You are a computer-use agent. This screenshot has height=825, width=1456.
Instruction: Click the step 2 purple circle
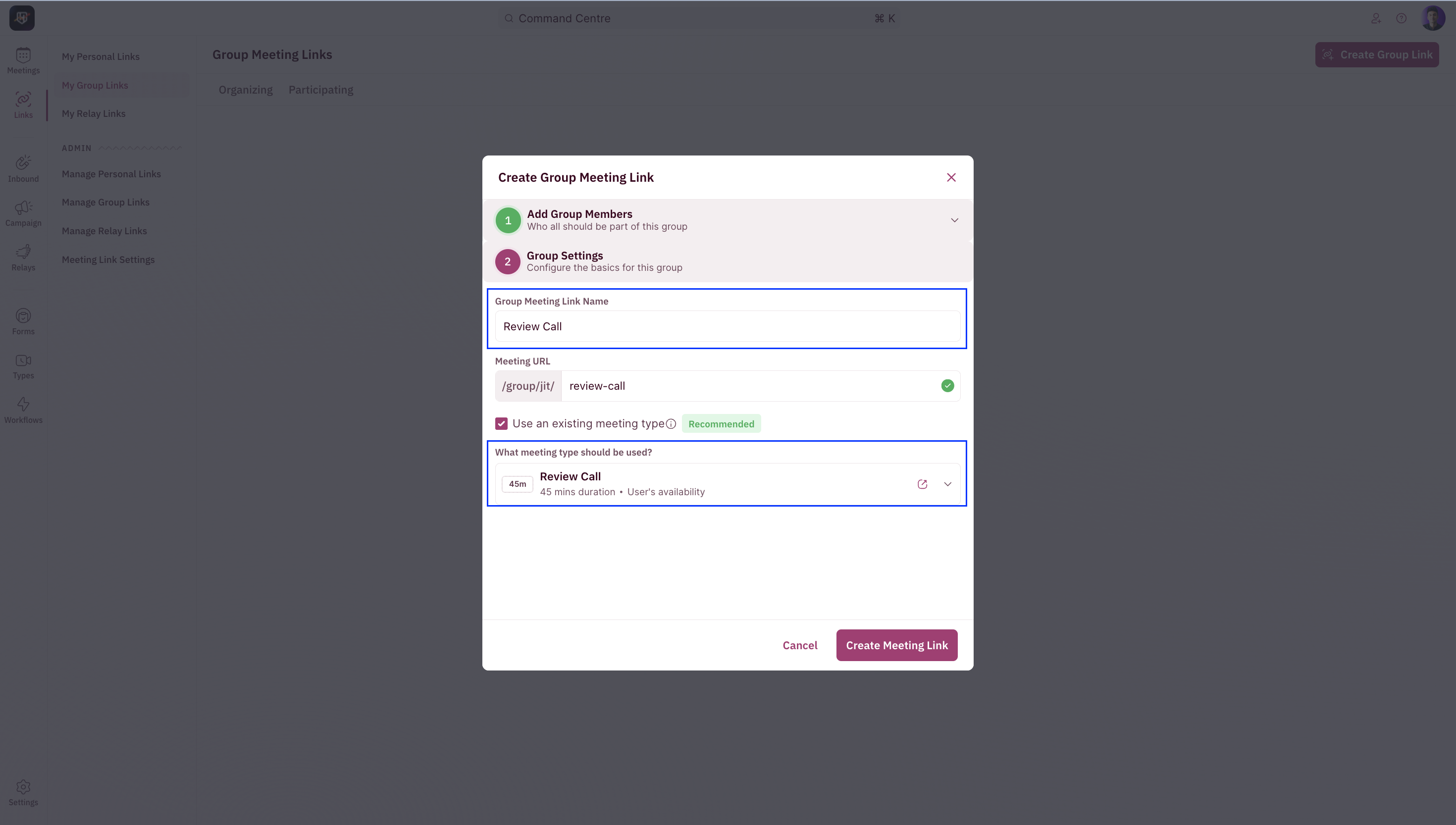click(x=508, y=262)
